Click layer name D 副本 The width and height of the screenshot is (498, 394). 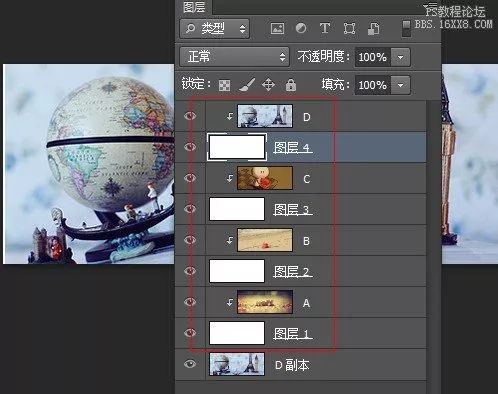292,365
